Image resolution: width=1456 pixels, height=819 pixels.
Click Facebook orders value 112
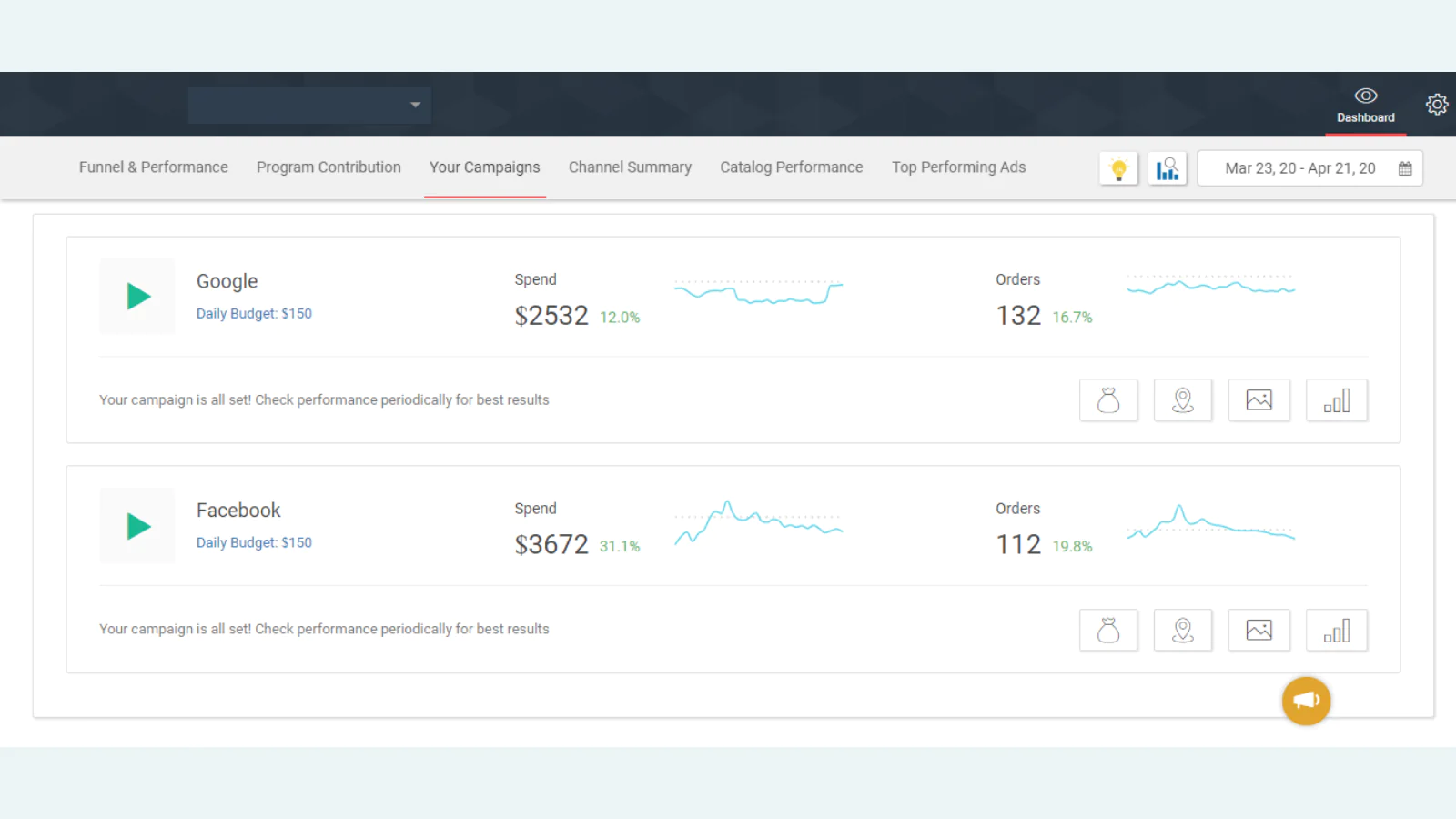pyautogui.click(x=1018, y=545)
